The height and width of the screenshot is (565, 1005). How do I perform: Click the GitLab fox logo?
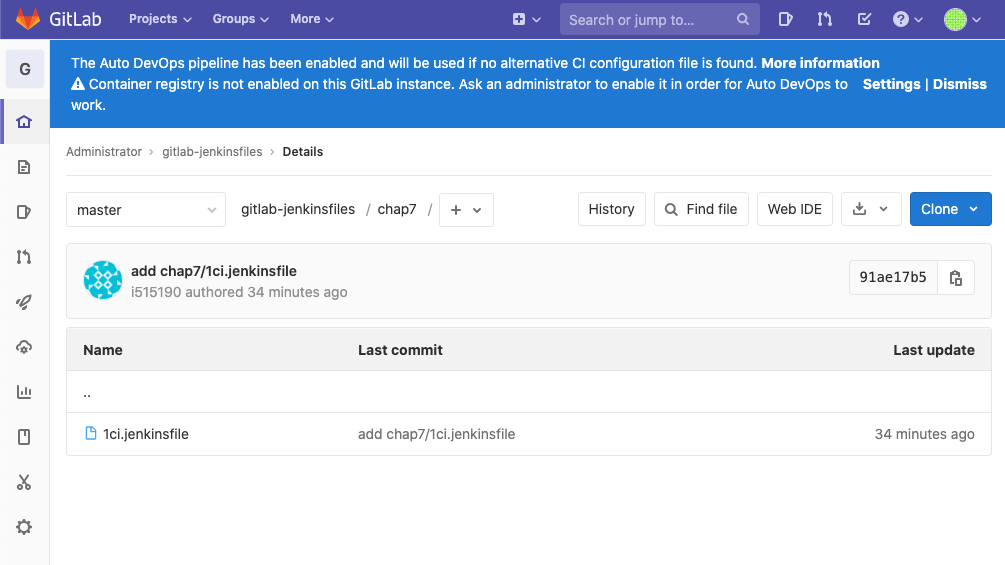(x=29, y=19)
